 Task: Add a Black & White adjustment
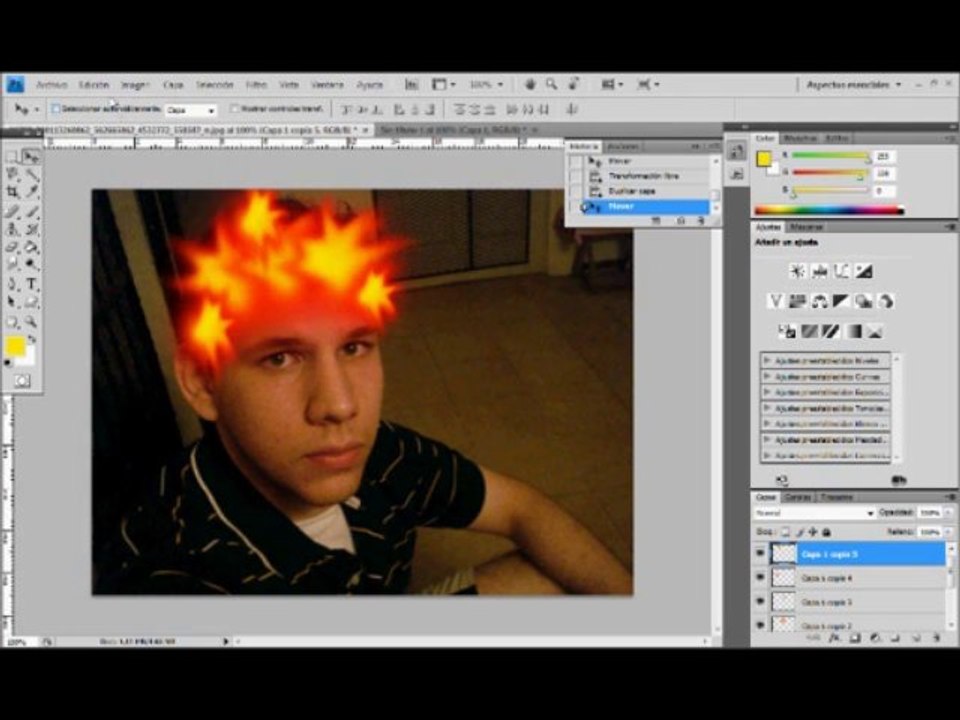(x=841, y=301)
